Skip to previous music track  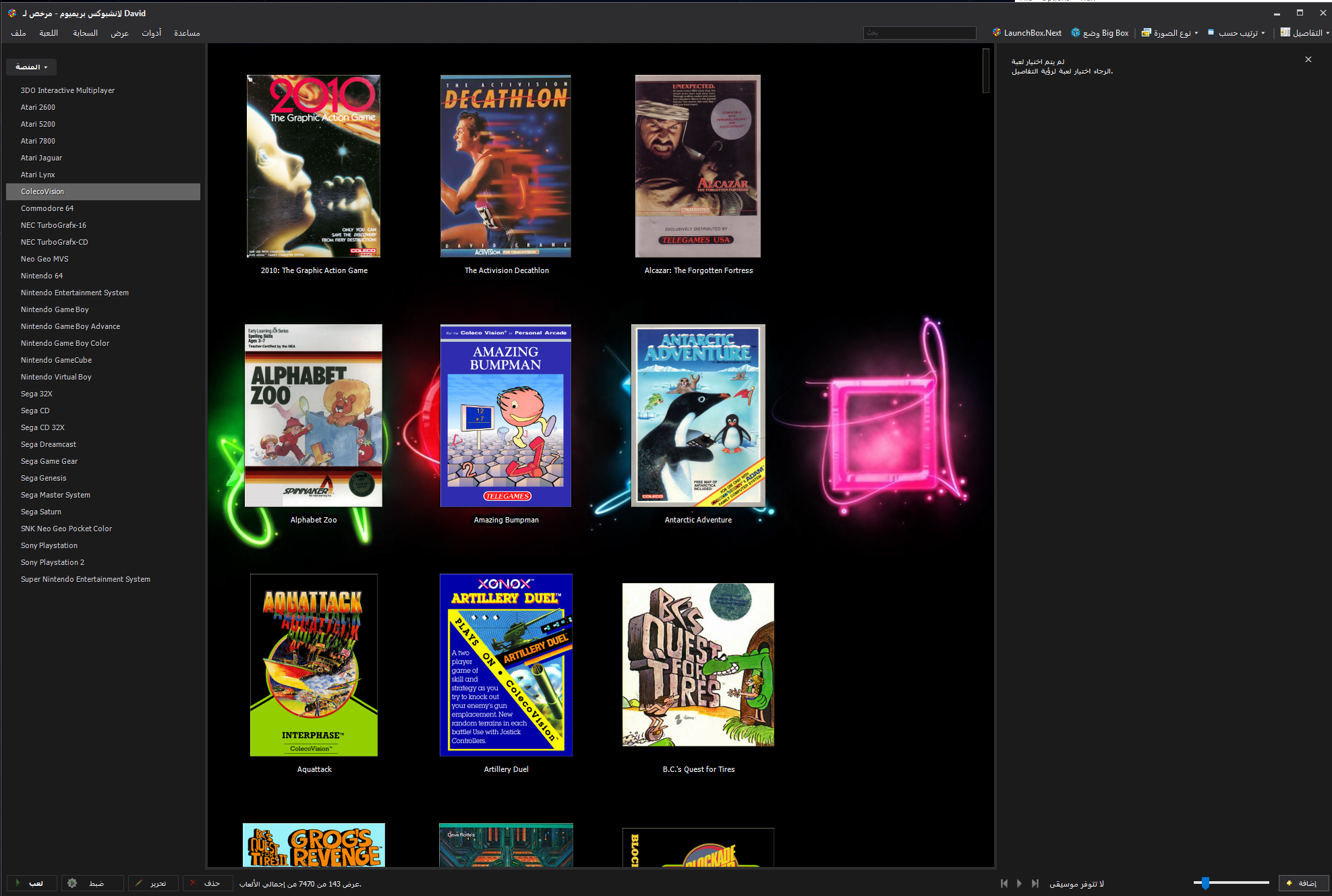[x=1004, y=883]
